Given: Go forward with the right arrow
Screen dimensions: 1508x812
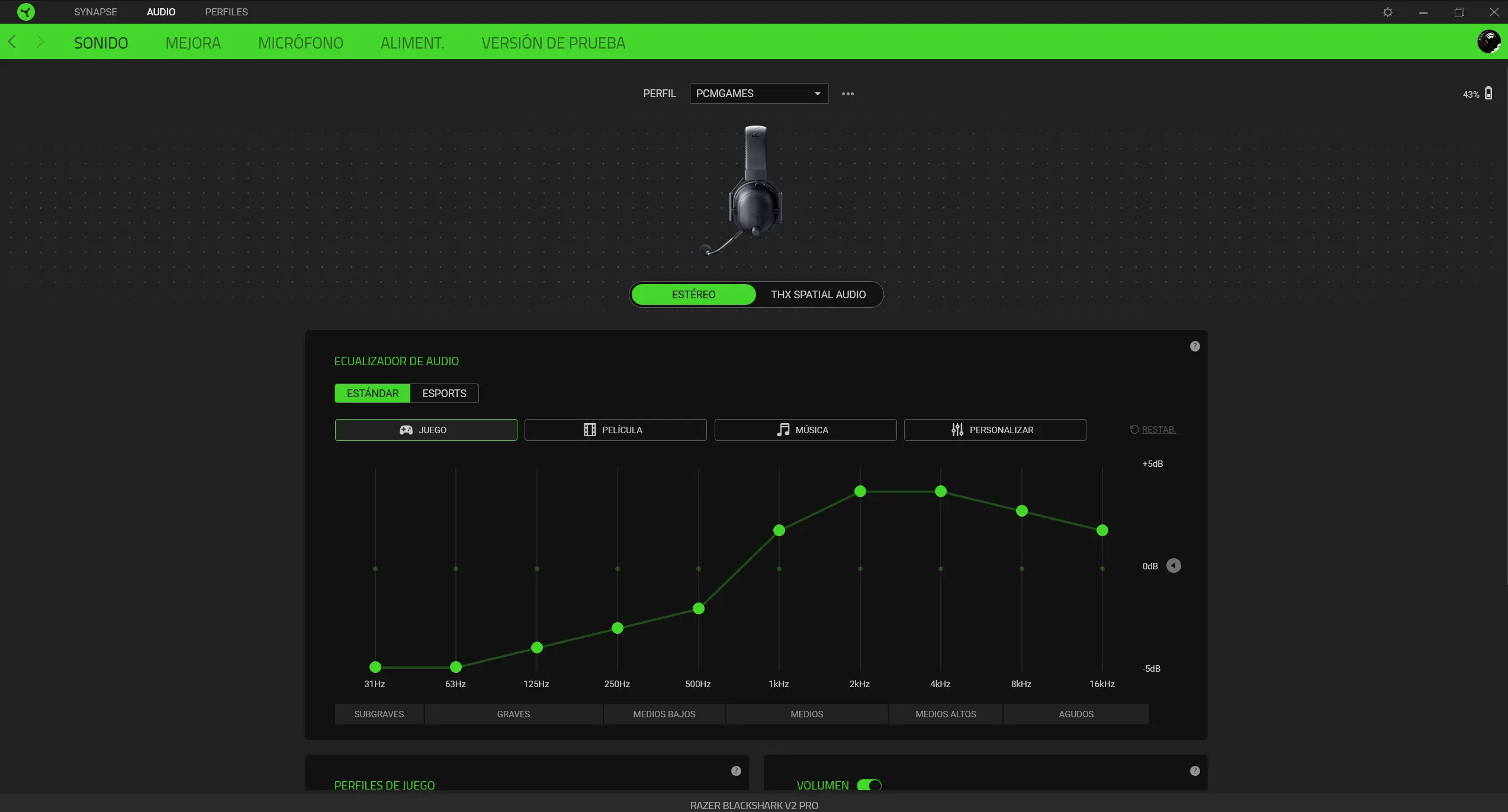Looking at the screenshot, I should 40,41.
